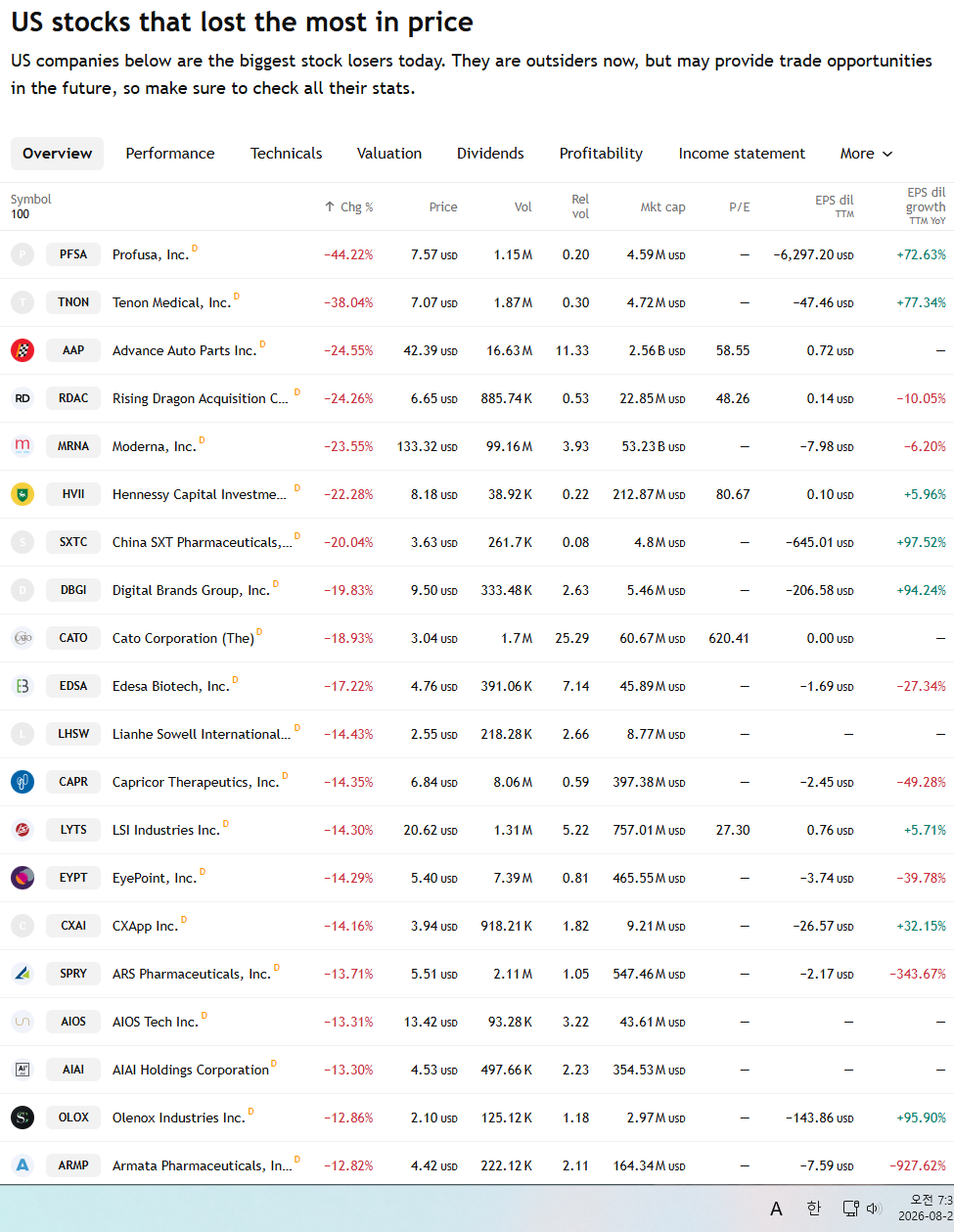Click the Armata Pharmaceuticals logo icon
Screen dimensions: 954x1232
pos(23,1165)
